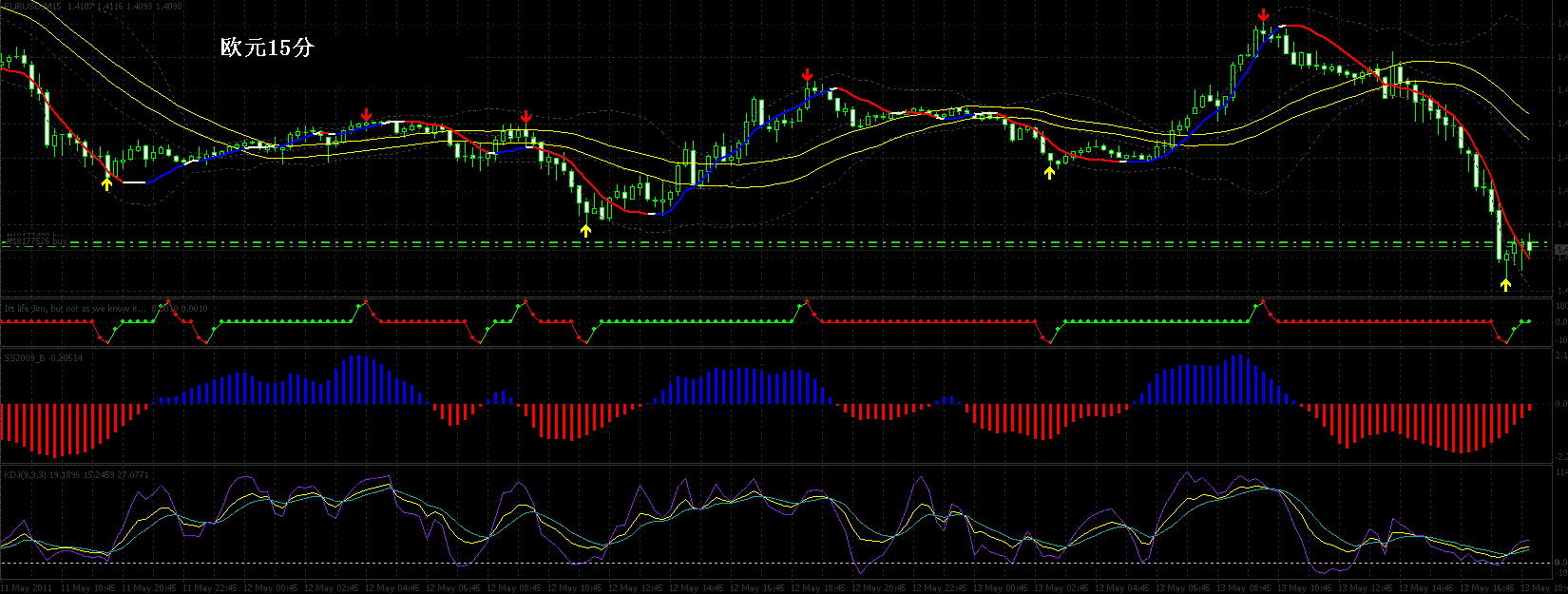Click the red sell arrow near 12 May 08:45
Screen dimensions: 1568x594
[x=526, y=117]
